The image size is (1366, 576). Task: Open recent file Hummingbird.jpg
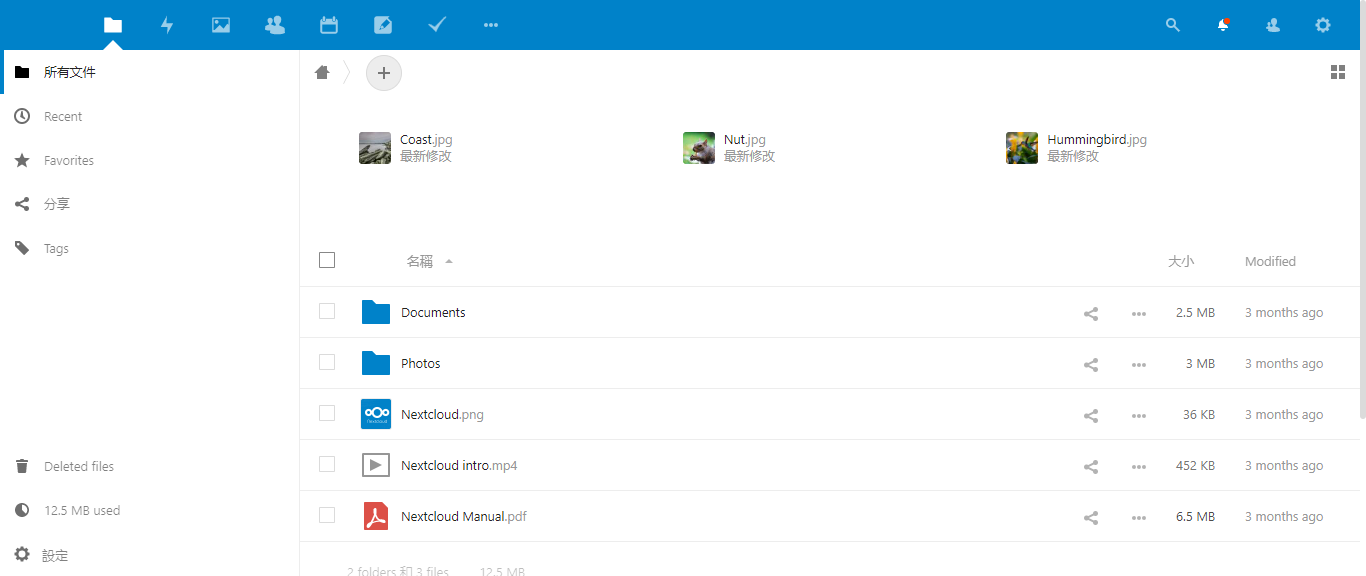[1097, 140]
